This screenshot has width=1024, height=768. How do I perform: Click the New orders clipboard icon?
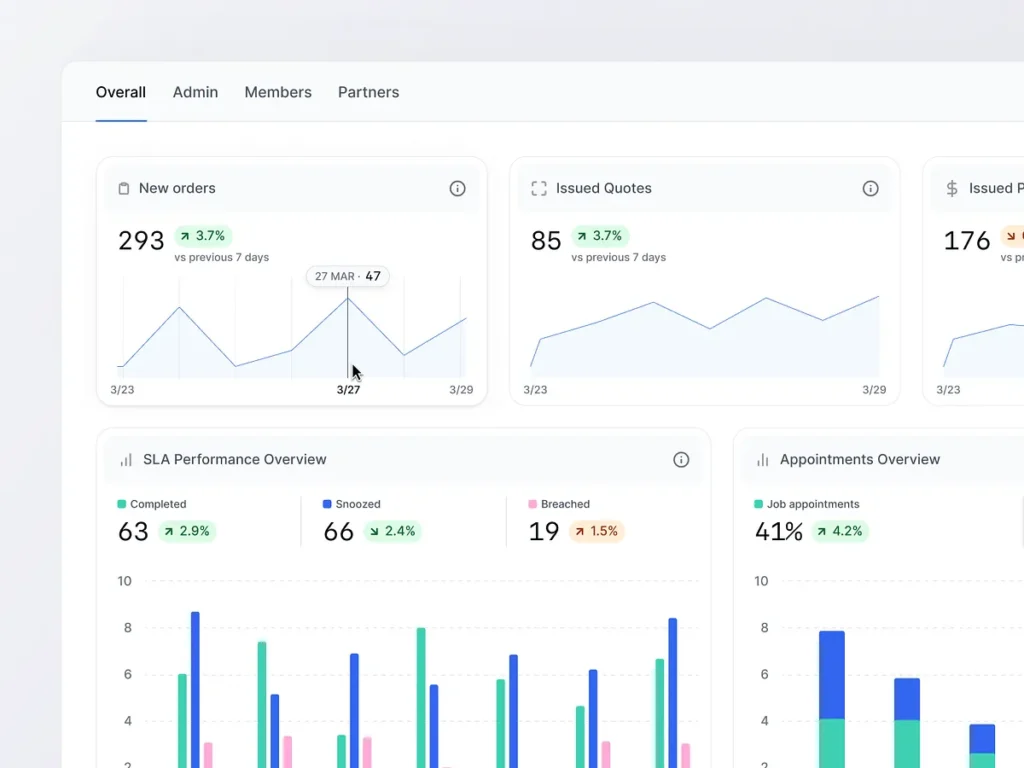click(x=123, y=189)
